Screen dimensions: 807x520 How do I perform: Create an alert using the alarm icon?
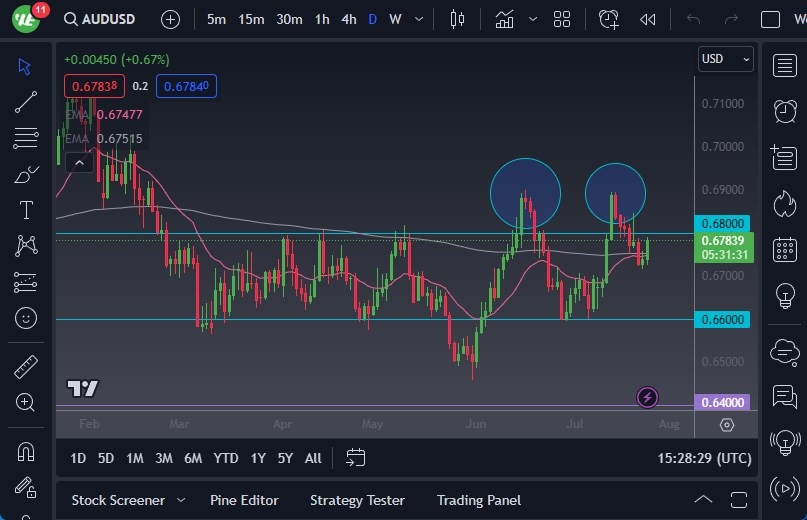608,19
